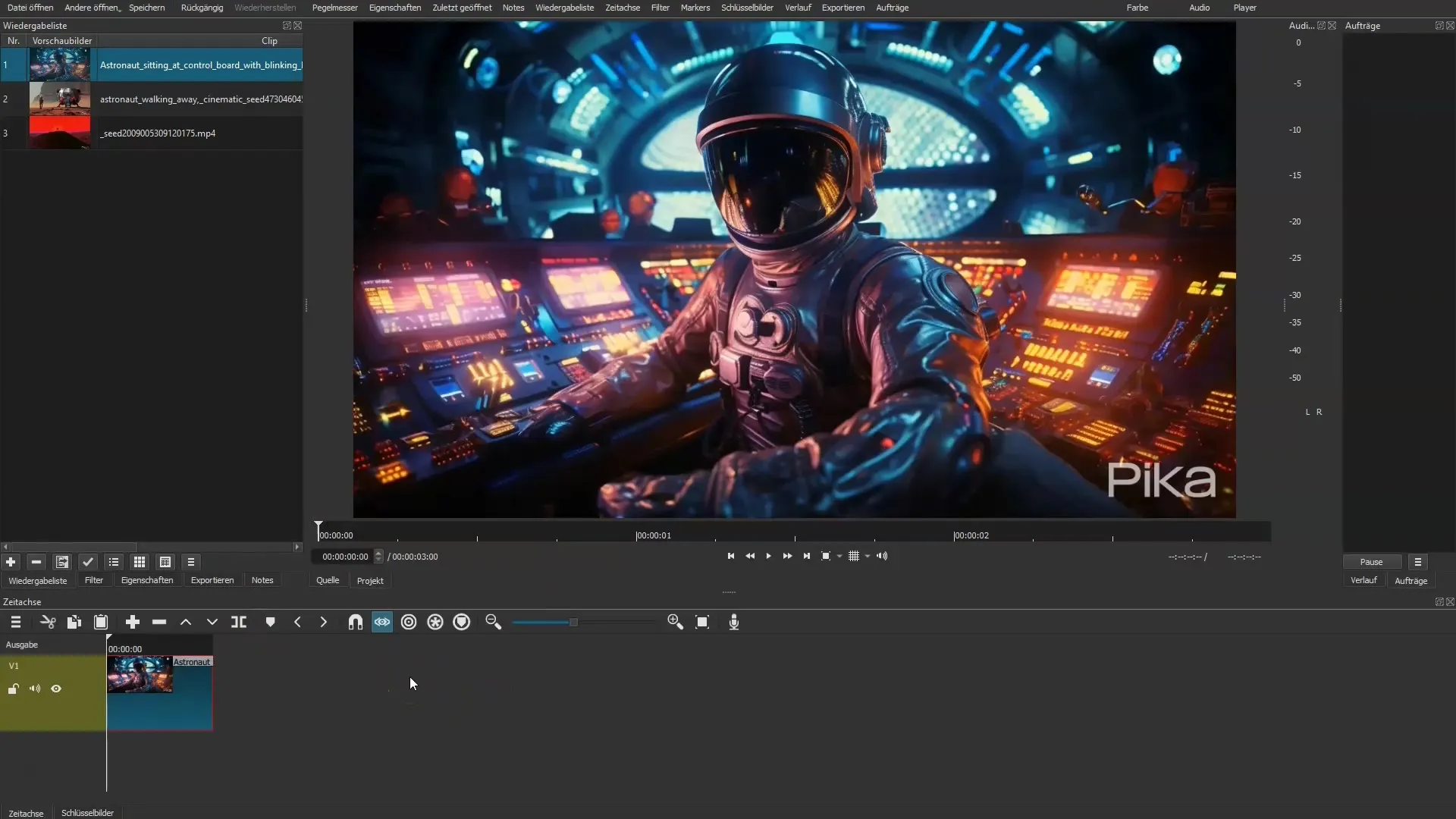The height and width of the screenshot is (819, 1456).
Task: Click the Mikrofon (microphone) record icon
Action: coord(733,622)
